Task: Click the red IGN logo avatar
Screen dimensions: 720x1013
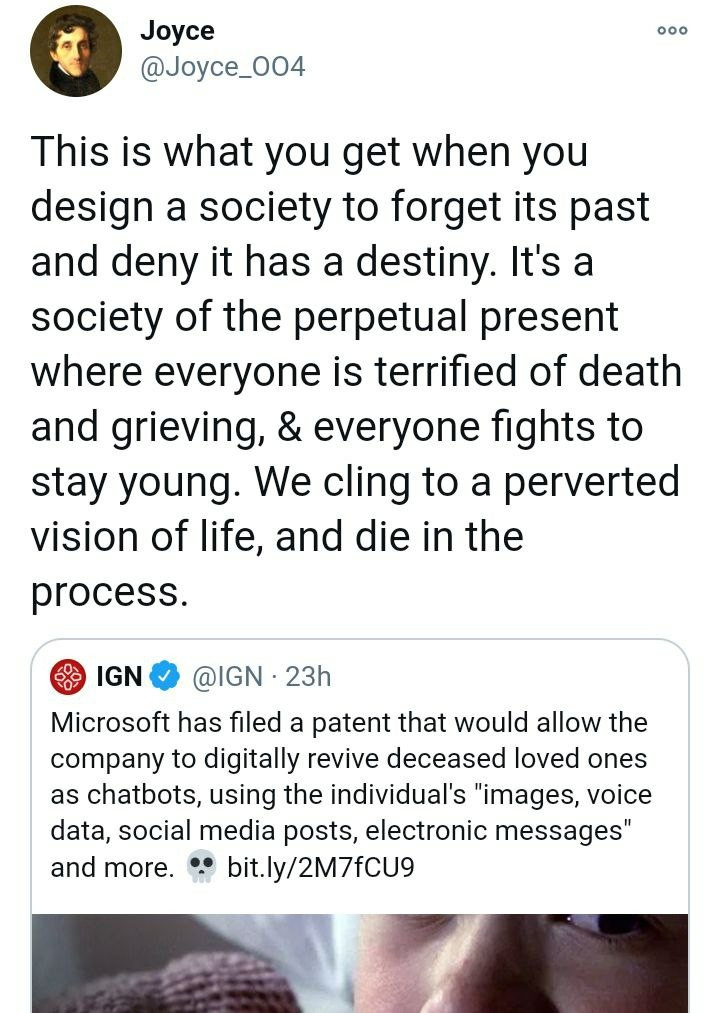Action: coord(68,677)
